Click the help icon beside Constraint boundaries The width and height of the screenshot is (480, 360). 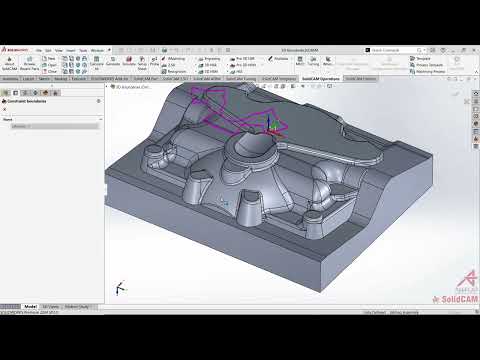(99, 101)
